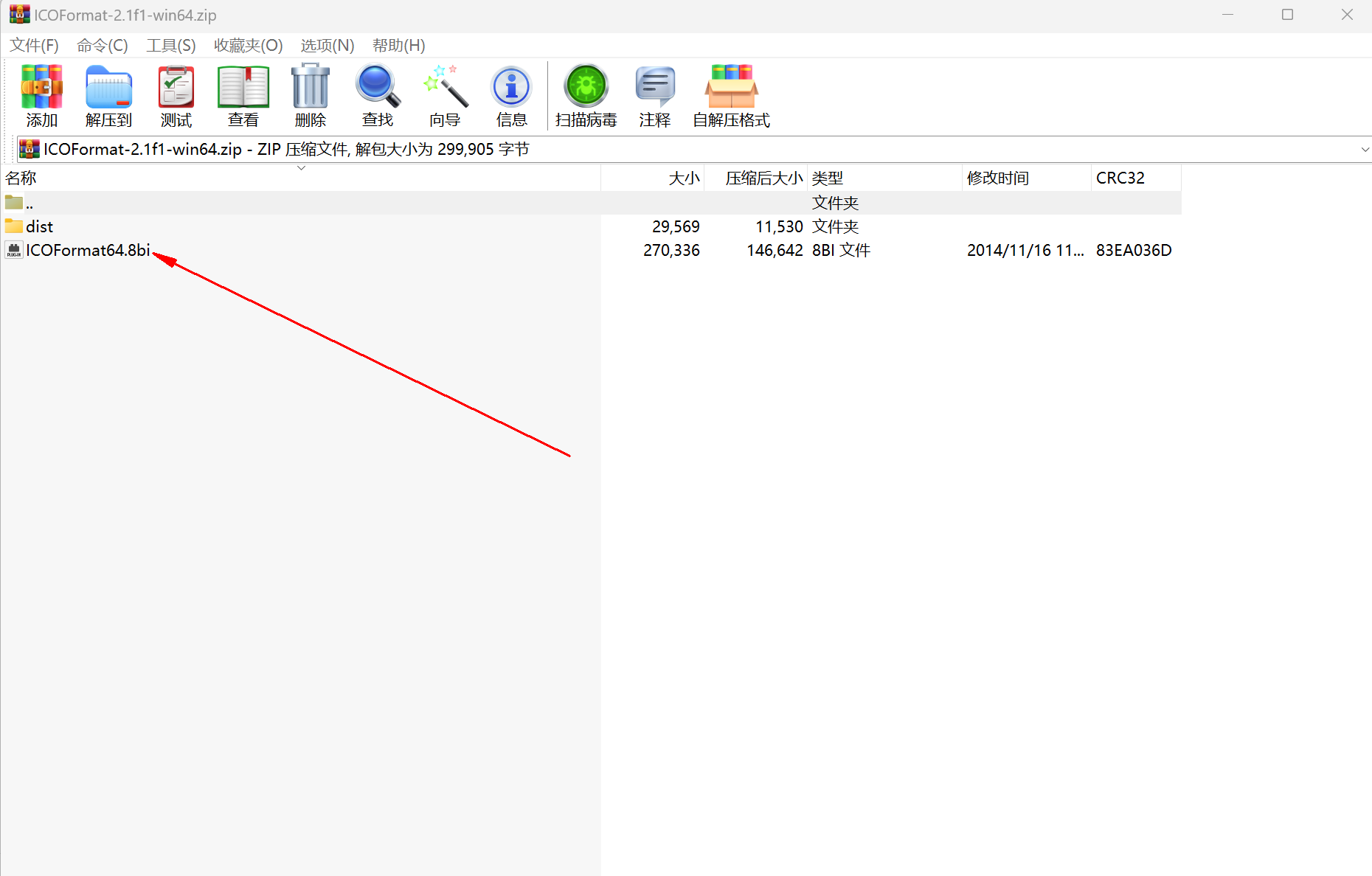Click the 添加 (Add) toolbar icon
This screenshot has height=876, width=1372.
coord(41,87)
